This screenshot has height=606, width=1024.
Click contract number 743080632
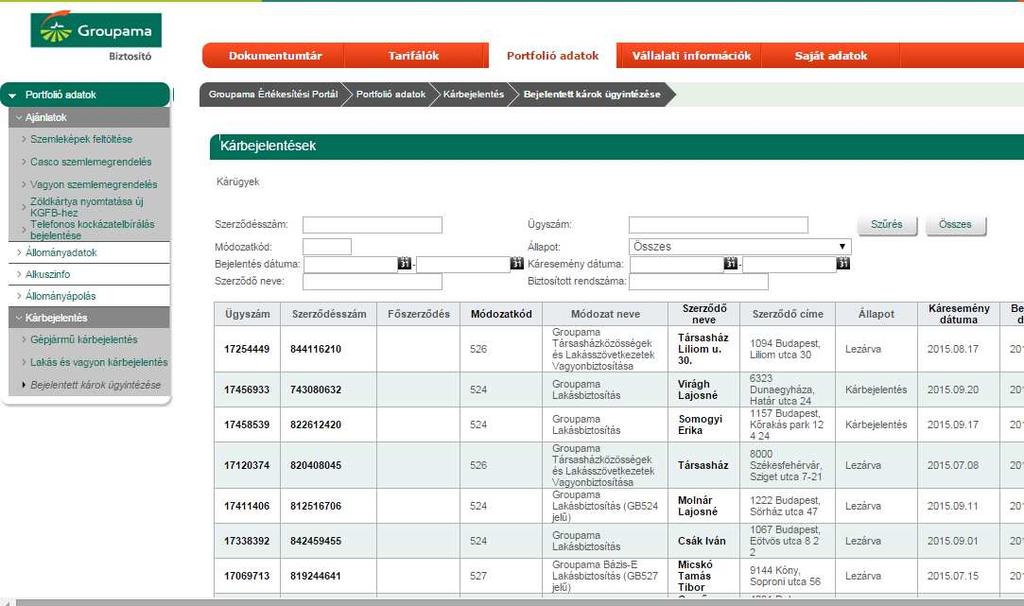click(x=316, y=390)
